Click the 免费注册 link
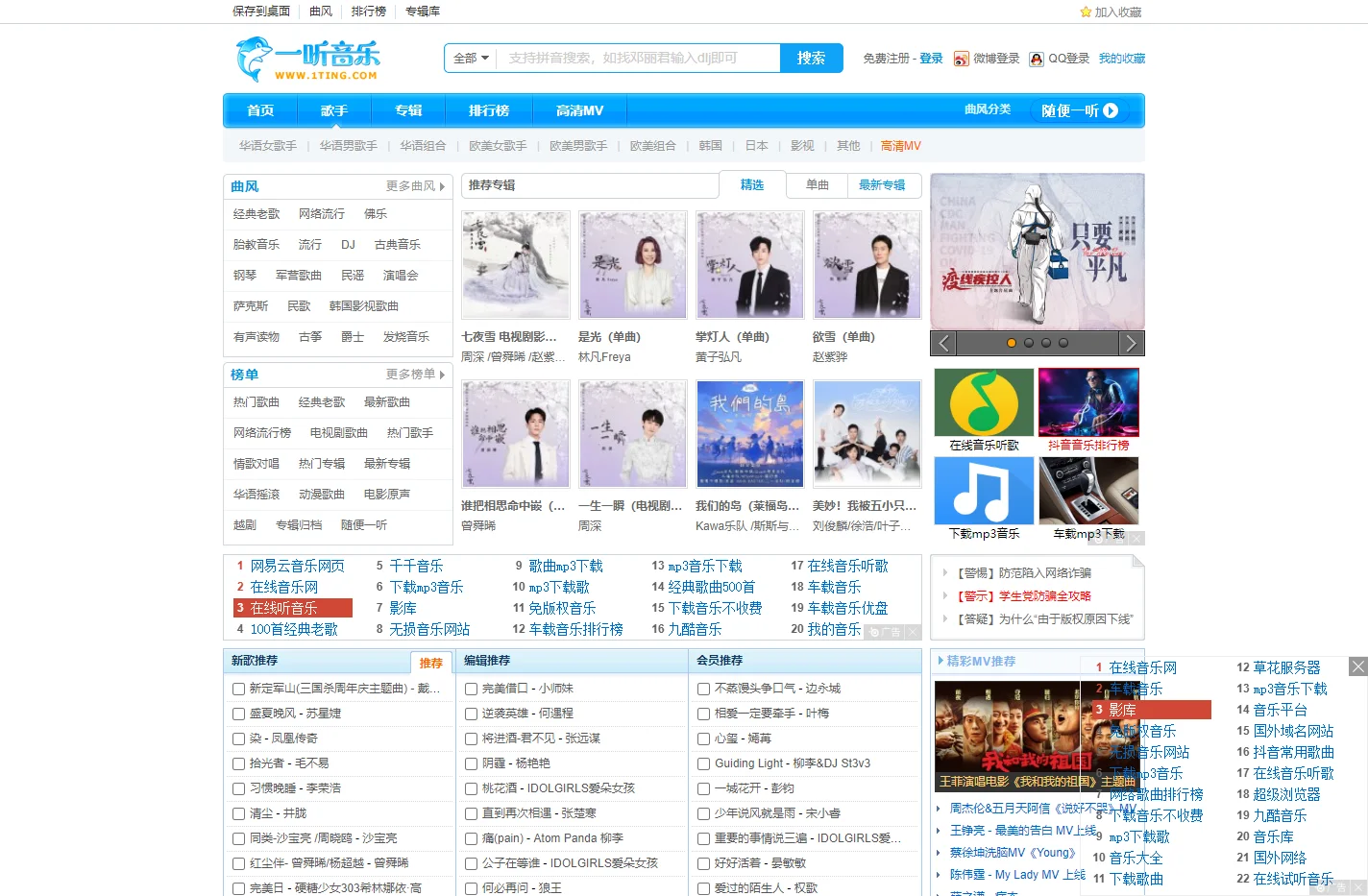 tap(886, 59)
